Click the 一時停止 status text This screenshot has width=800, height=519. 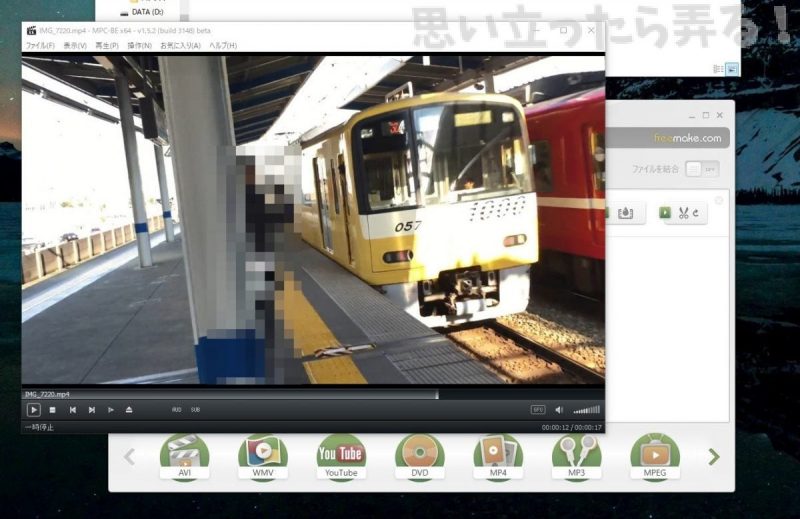[x=39, y=427]
